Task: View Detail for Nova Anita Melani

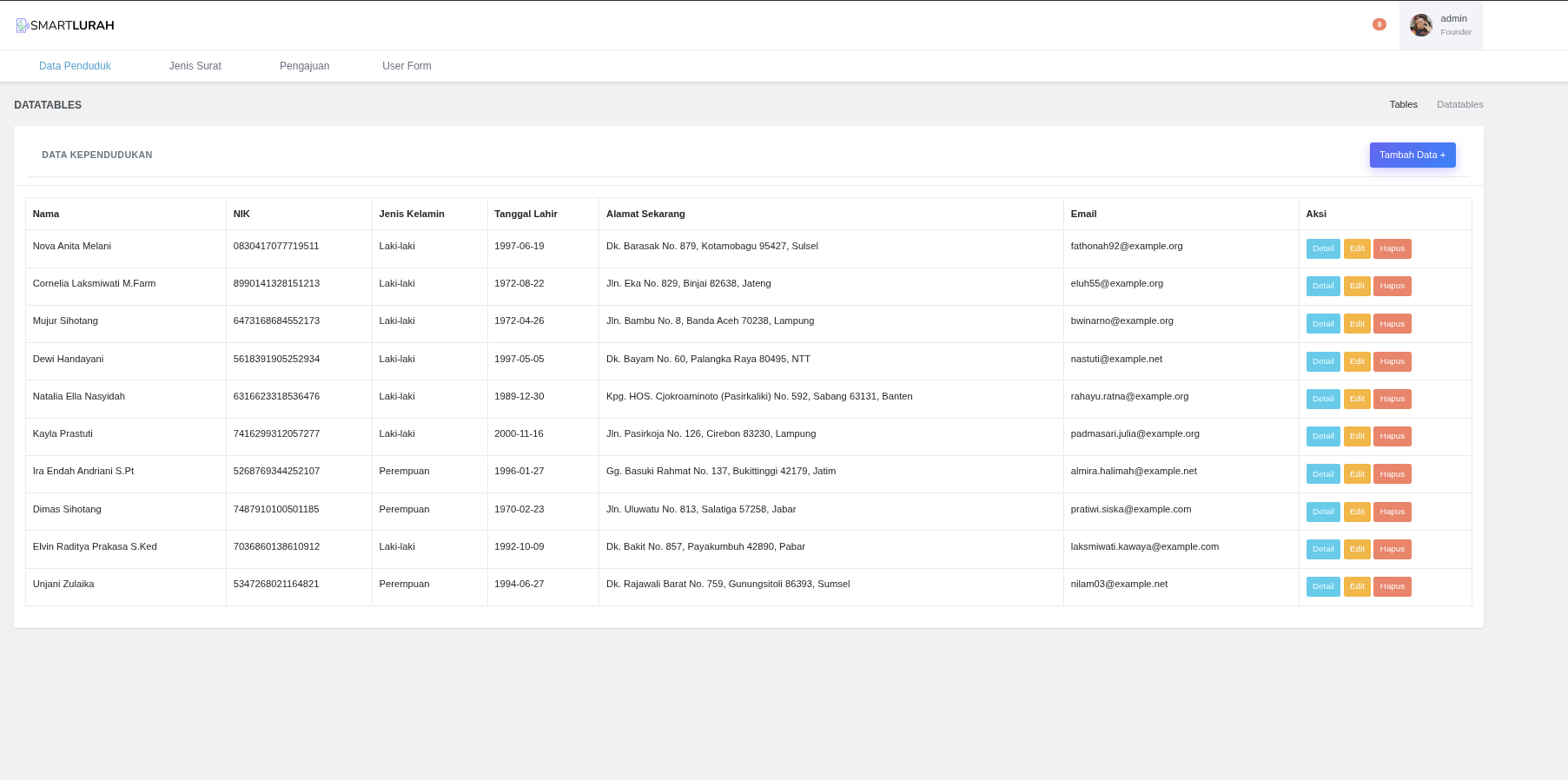Action: [x=1322, y=248]
